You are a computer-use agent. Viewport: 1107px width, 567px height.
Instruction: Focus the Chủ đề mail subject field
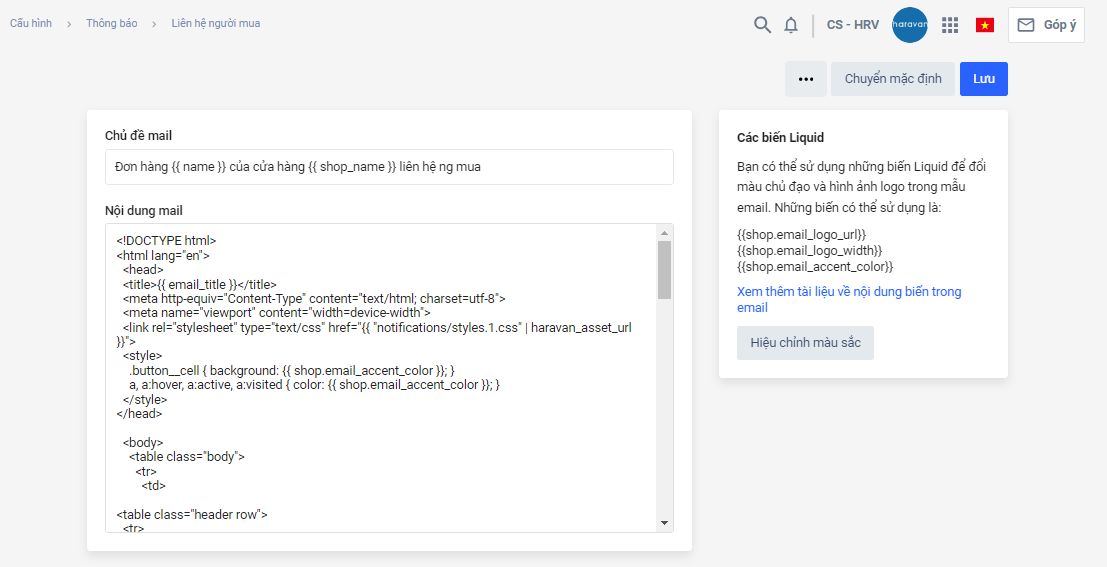point(389,167)
